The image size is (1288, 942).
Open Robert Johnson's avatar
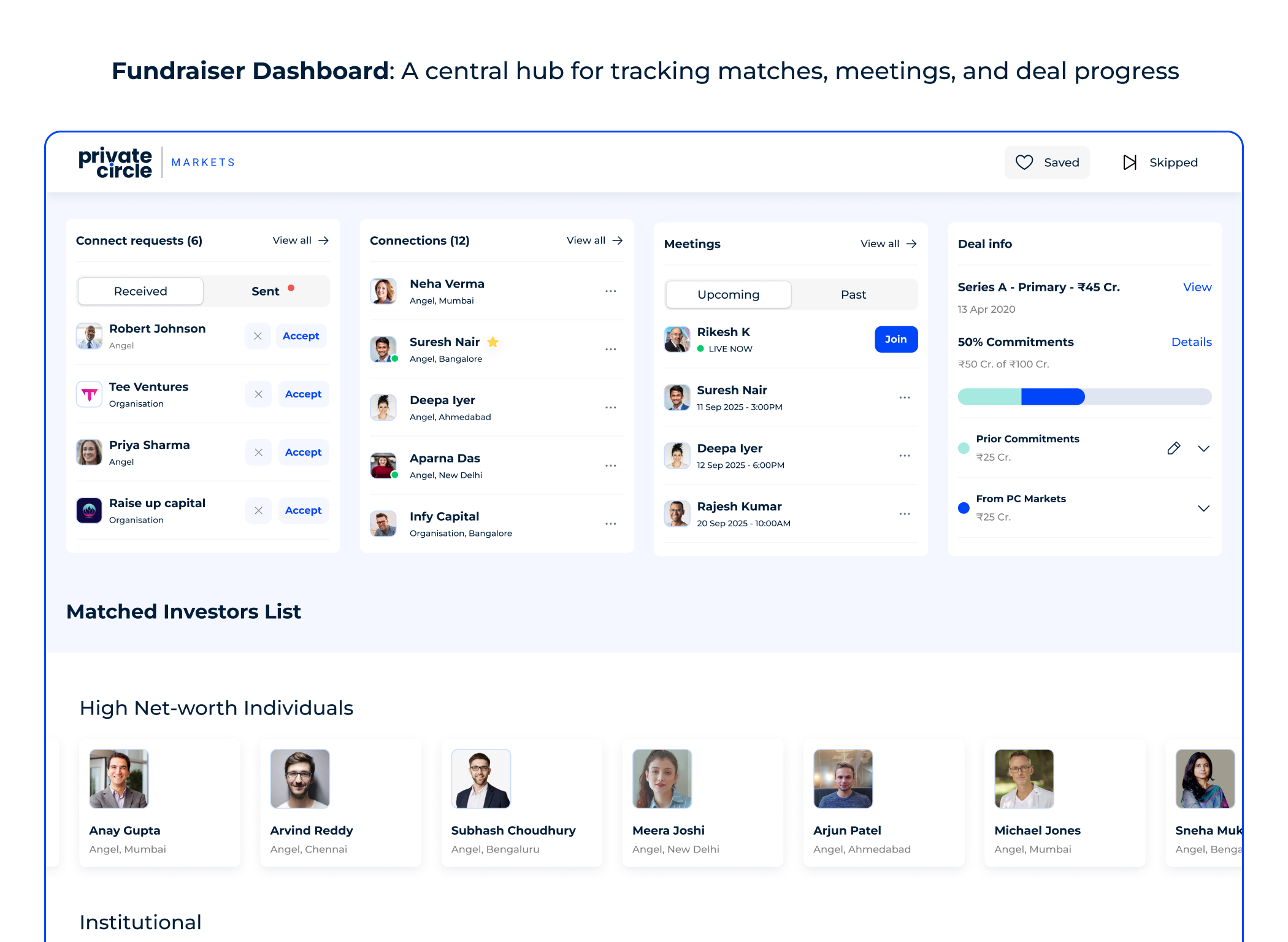coord(89,336)
